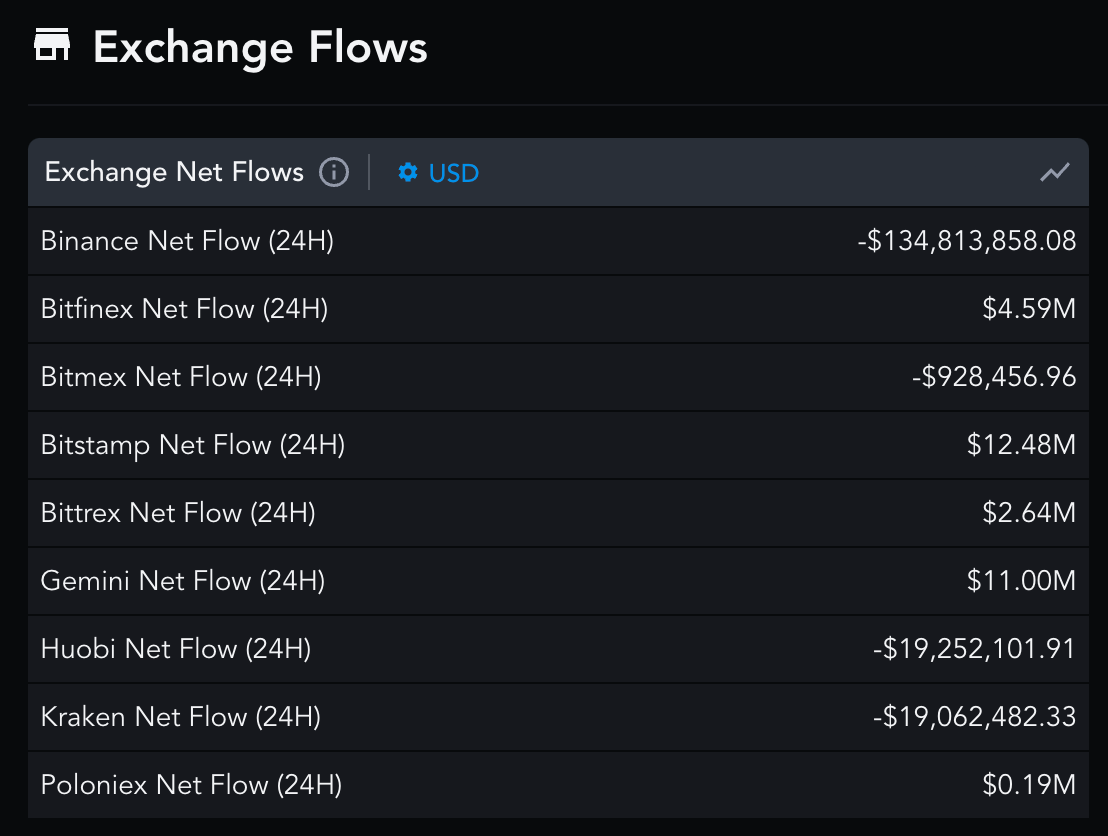
Task: Click the negative Bitmex flow value
Action: click(994, 377)
